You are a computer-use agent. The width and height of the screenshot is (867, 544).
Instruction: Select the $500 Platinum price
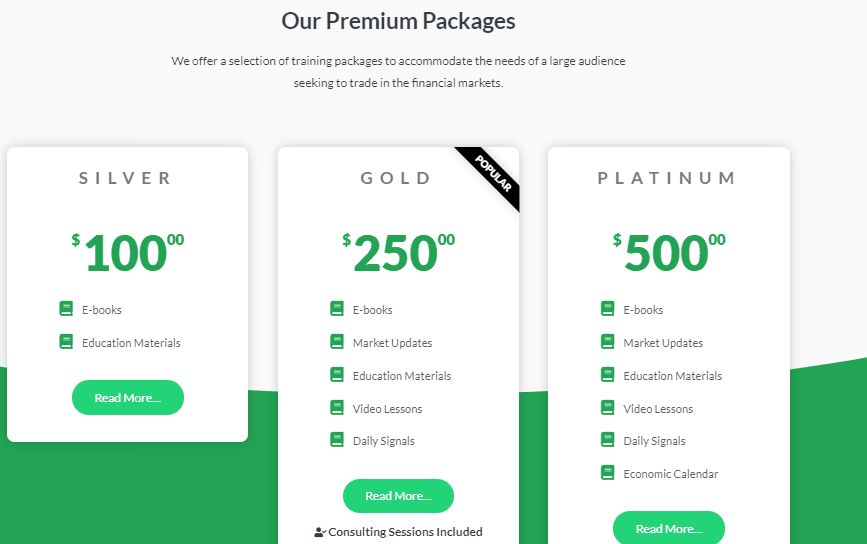pos(668,252)
